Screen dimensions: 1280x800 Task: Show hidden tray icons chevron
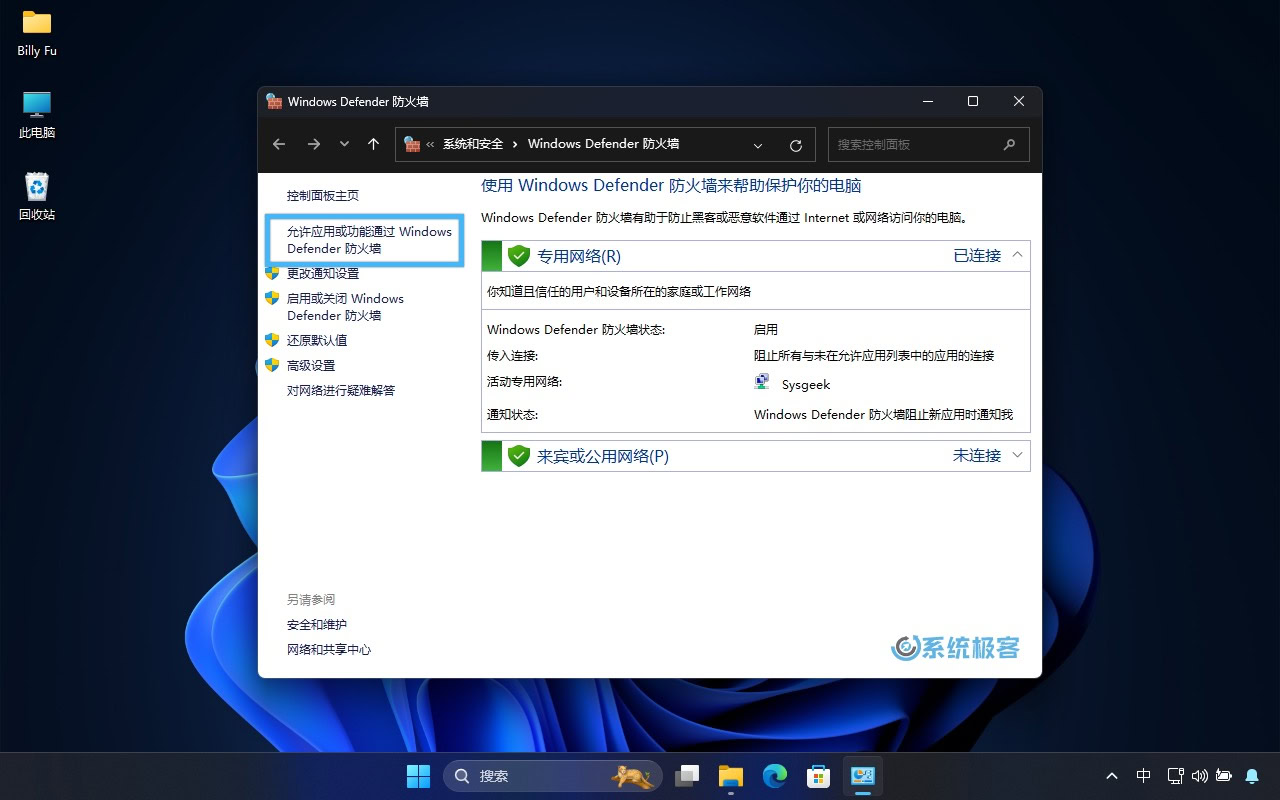1112,776
